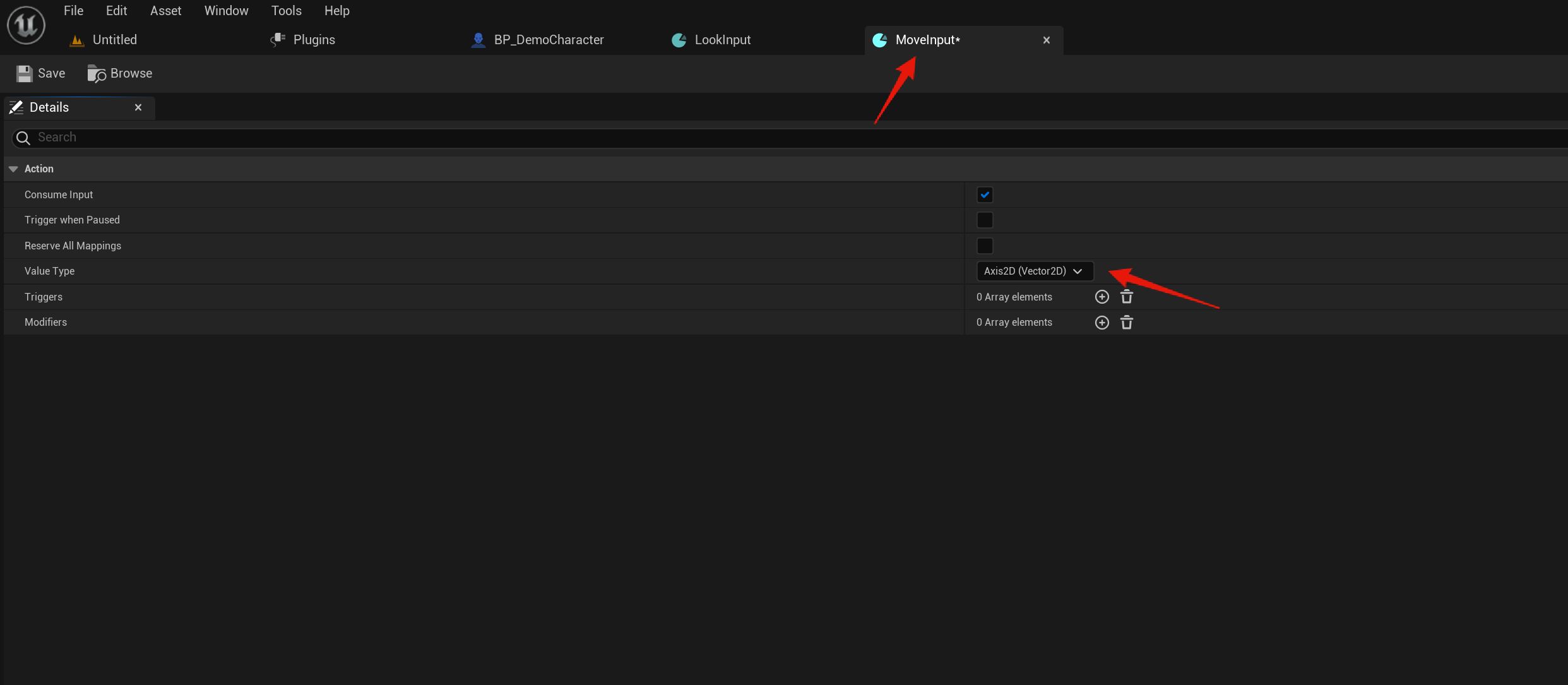This screenshot has width=1568, height=685.
Task: Enable Reserve All Mappings checkbox
Action: point(985,246)
